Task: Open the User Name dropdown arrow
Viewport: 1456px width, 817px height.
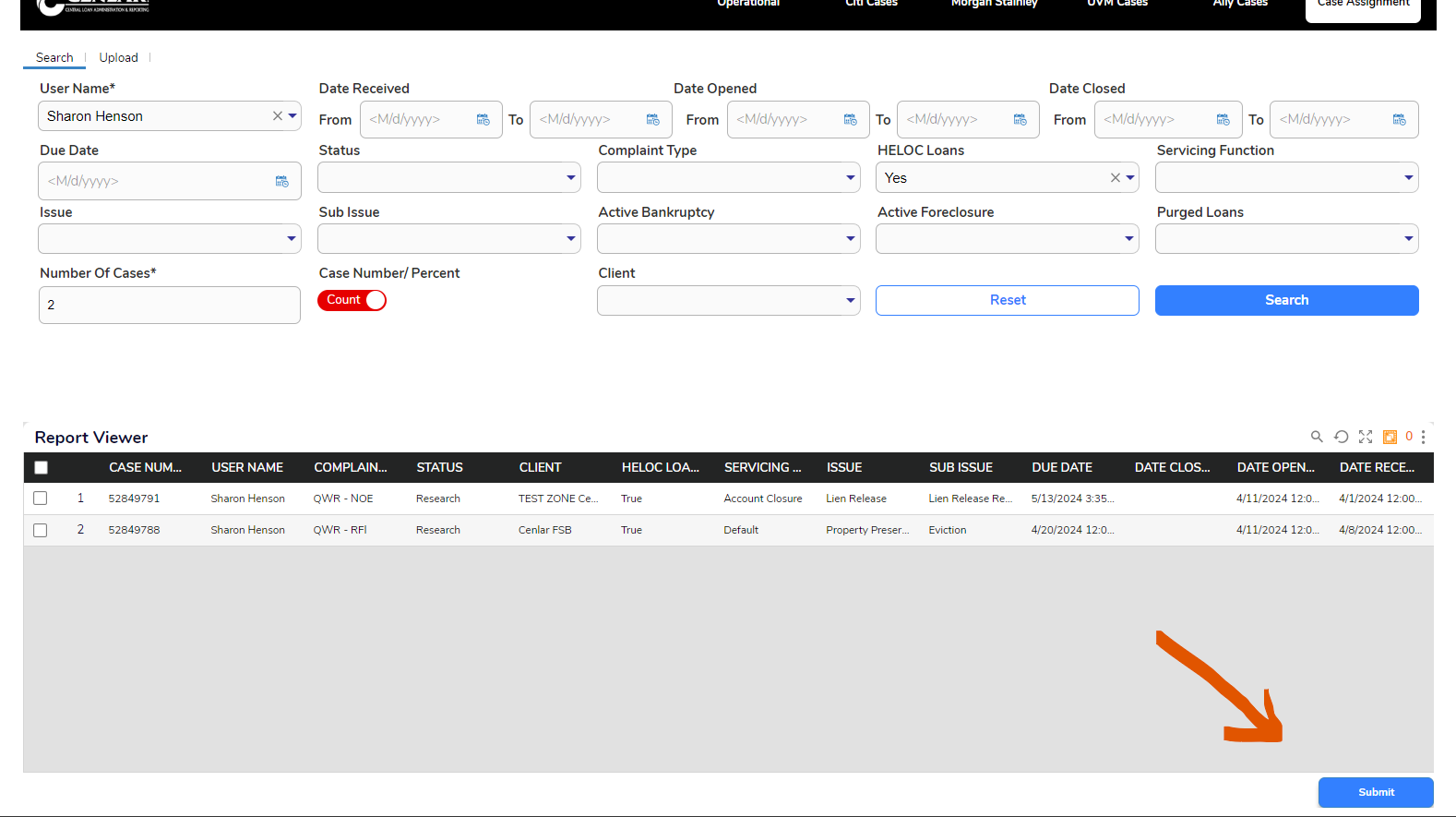Action: coord(292,116)
